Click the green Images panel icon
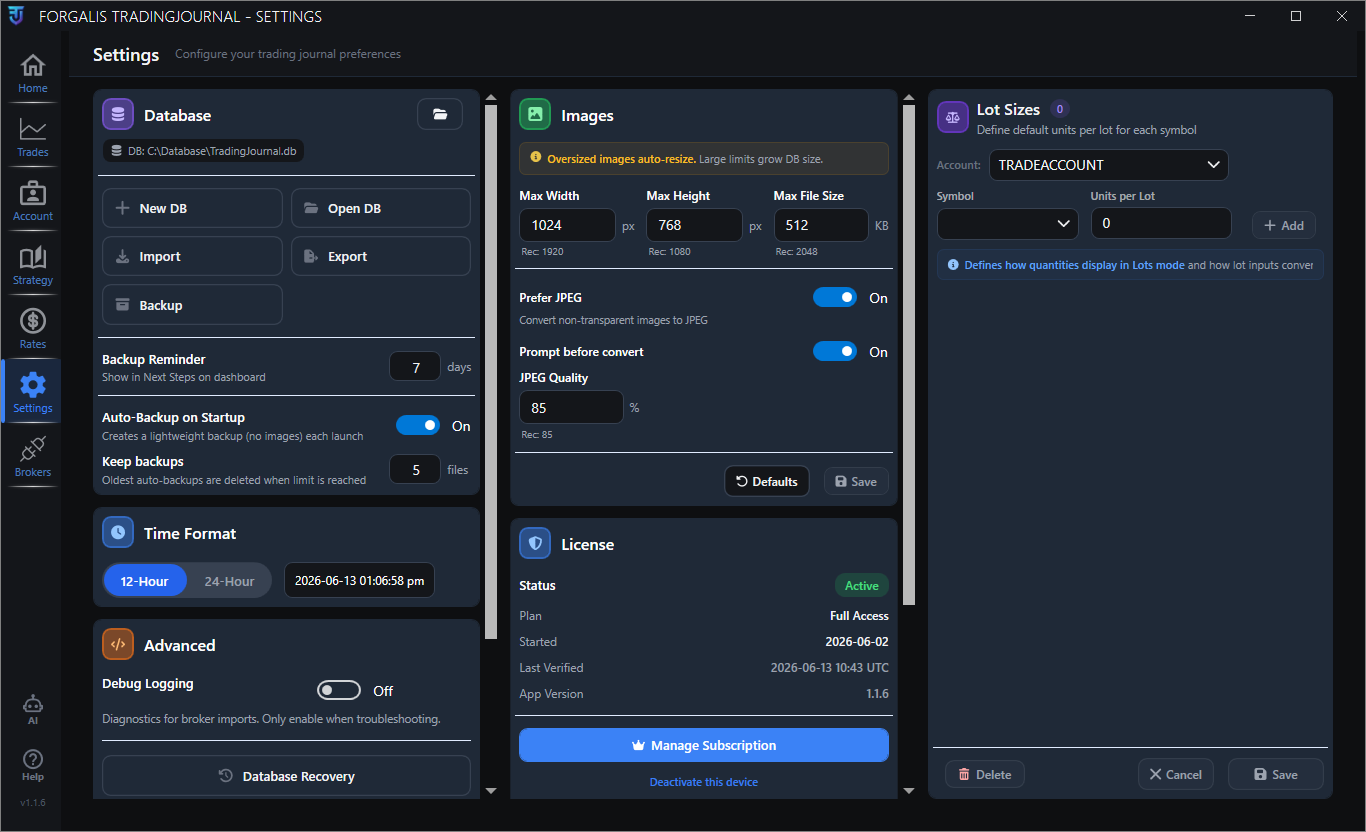 (x=535, y=115)
